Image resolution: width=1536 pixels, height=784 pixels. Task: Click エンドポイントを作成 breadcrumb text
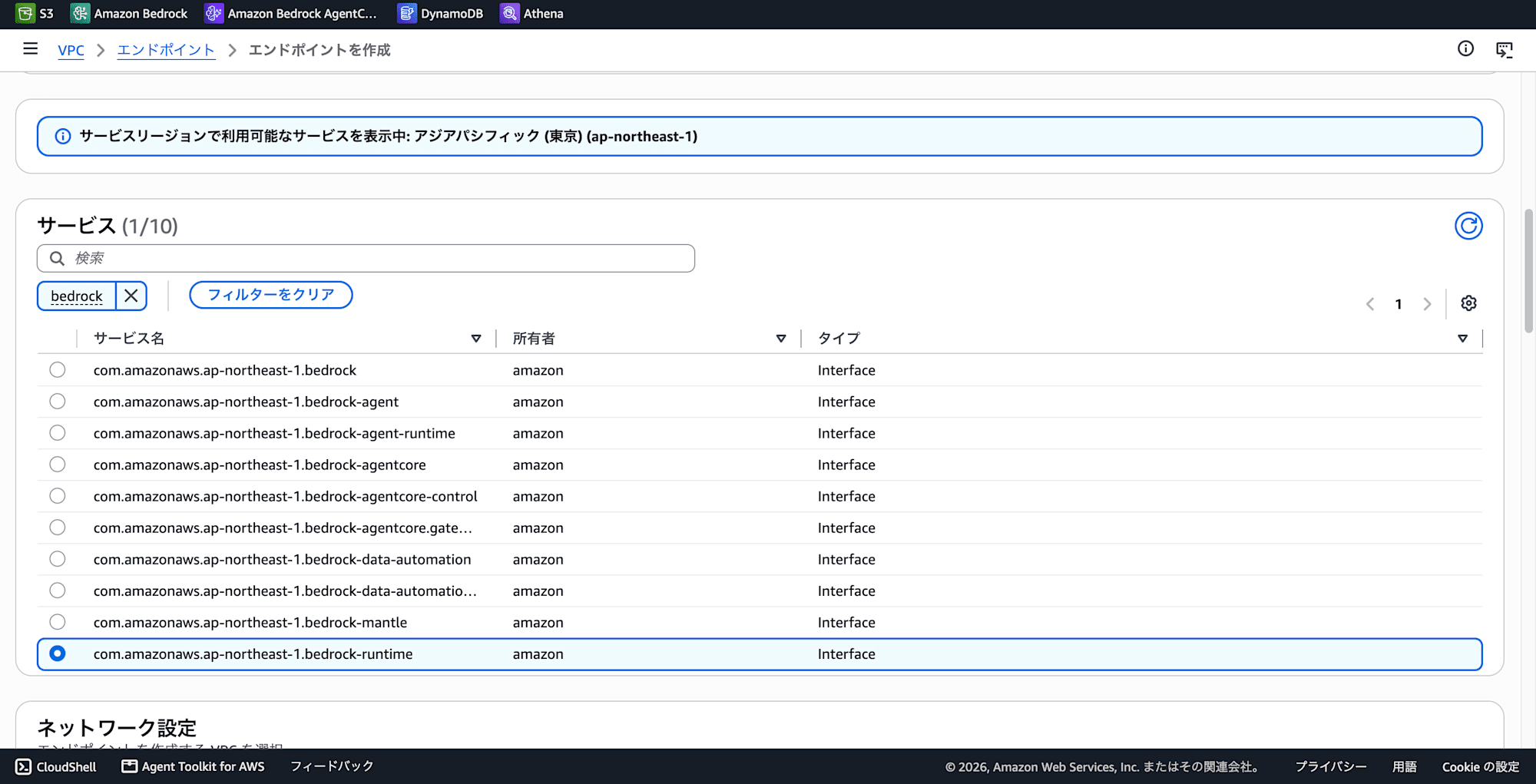[319, 50]
